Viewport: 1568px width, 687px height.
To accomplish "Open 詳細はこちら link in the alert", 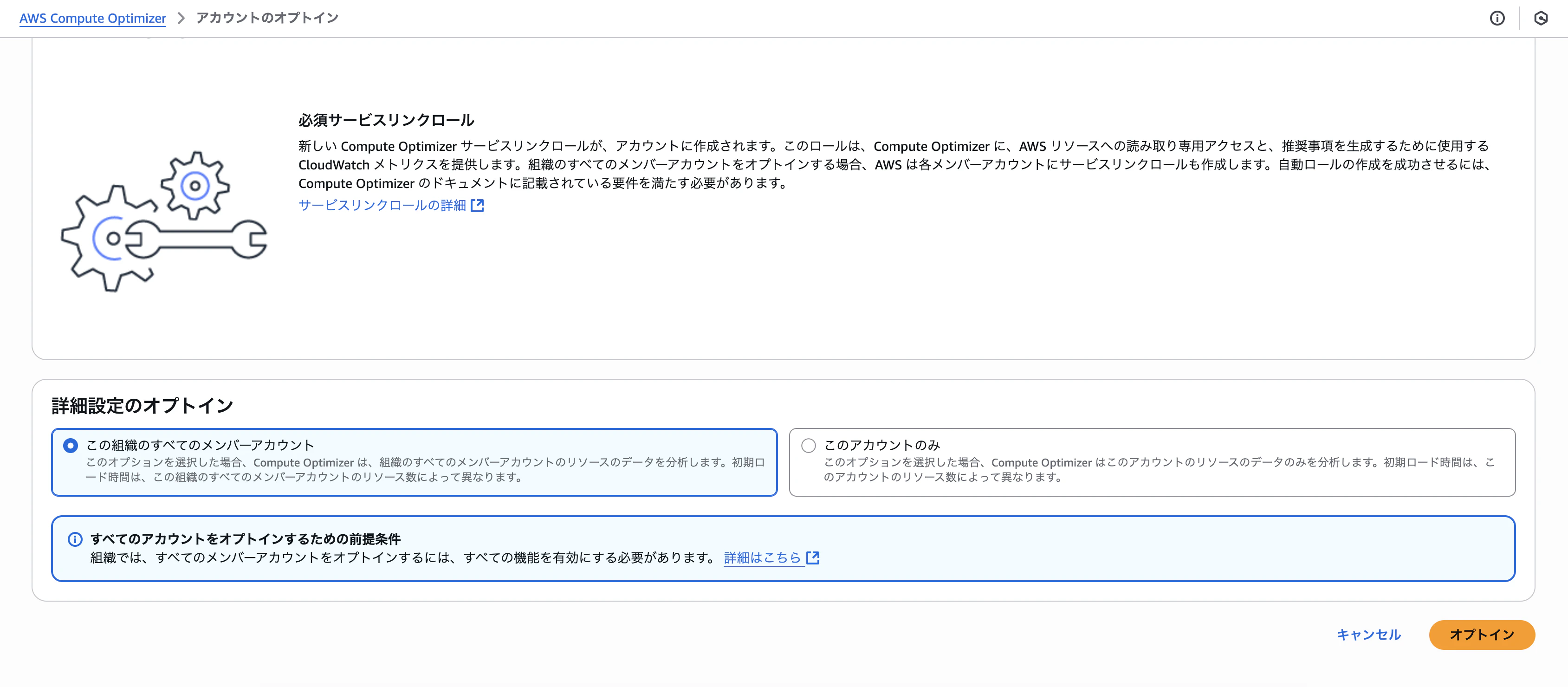I will pos(762,557).
